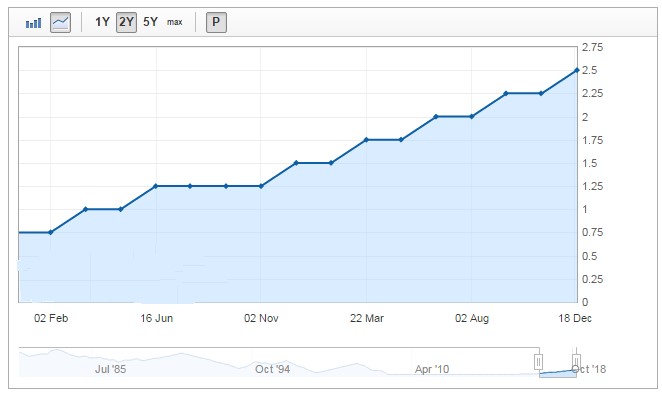Click the first 1.25 data point near 16 Jun
Screen dimensions: 662x395
point(155,186)
